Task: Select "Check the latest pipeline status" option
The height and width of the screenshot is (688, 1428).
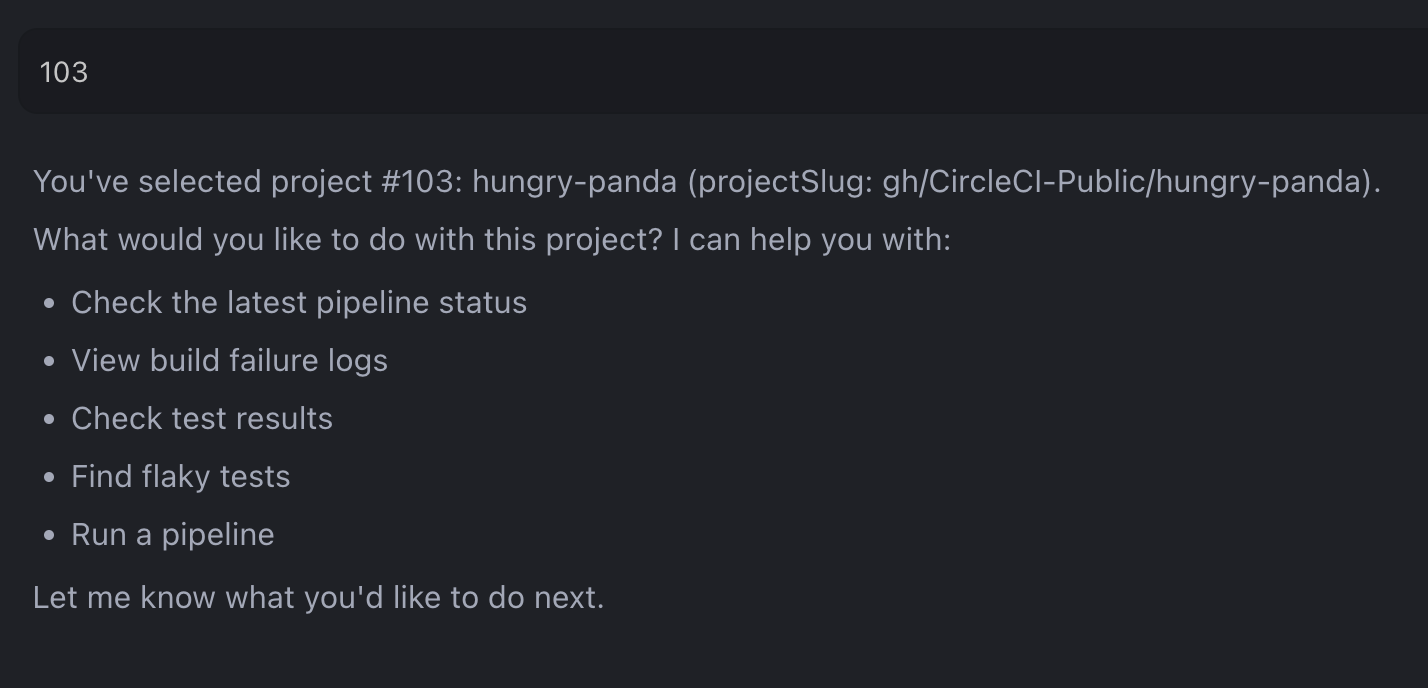Action: coord(298,302)
